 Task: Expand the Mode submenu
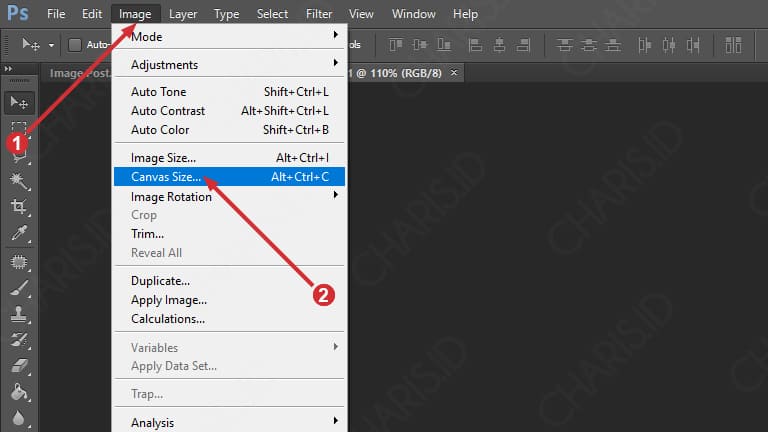coord(336,35)
